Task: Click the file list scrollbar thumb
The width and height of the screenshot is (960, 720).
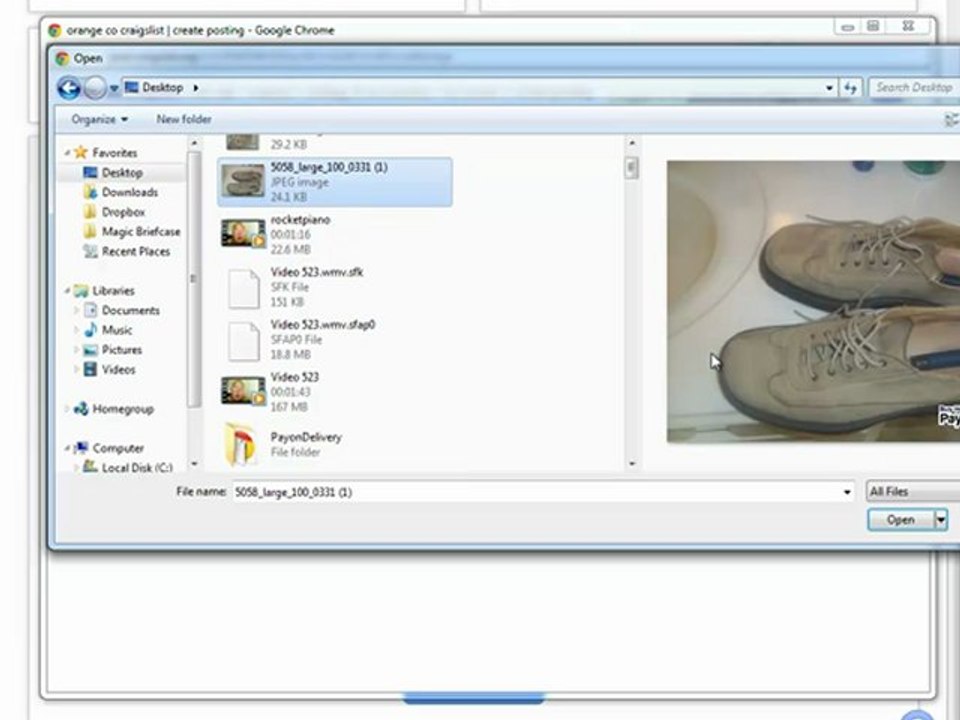Action: pyautogui.click(x=632, y=168)
